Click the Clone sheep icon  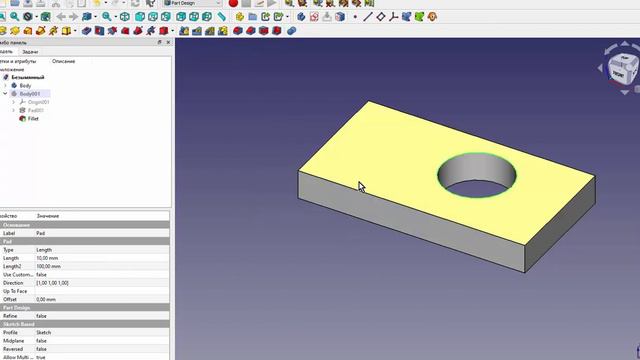tap(432, 17)
